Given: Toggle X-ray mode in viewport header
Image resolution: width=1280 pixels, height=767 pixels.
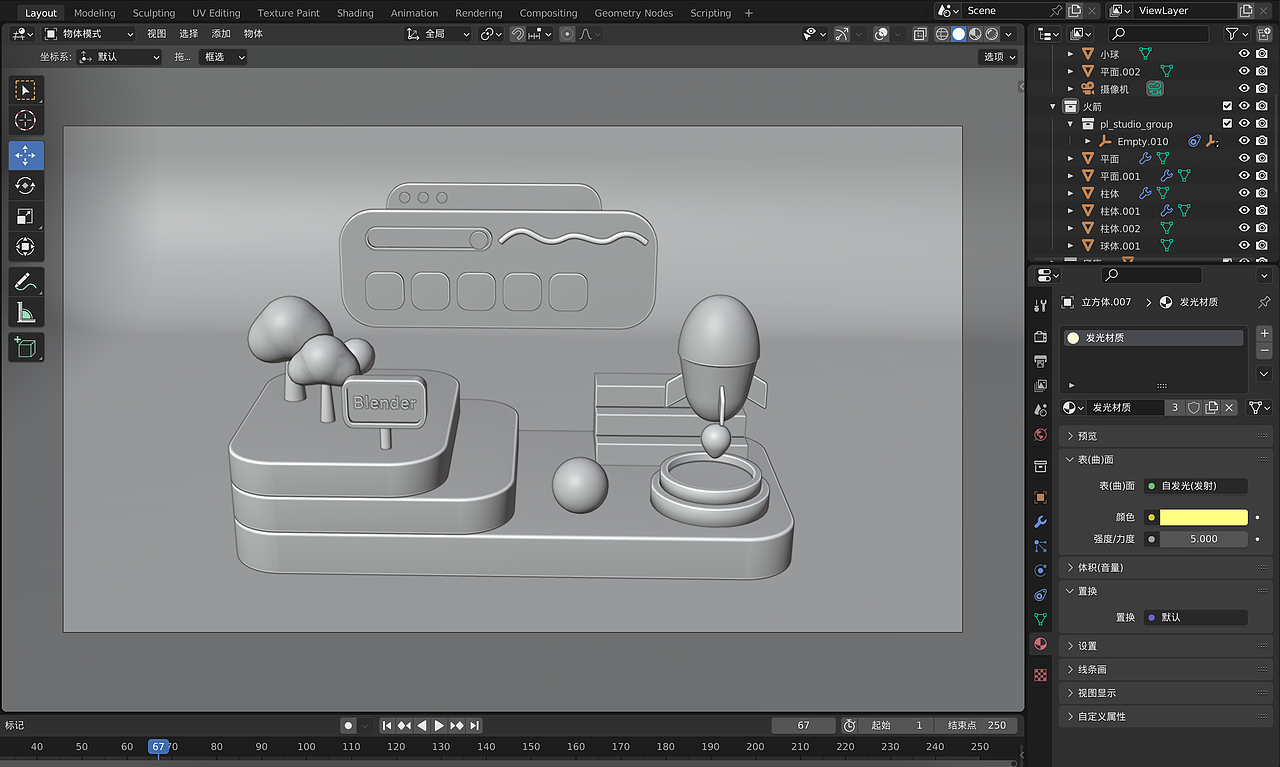Looking at the screenshot, I should pyautogui.click(x=920, y=34).
